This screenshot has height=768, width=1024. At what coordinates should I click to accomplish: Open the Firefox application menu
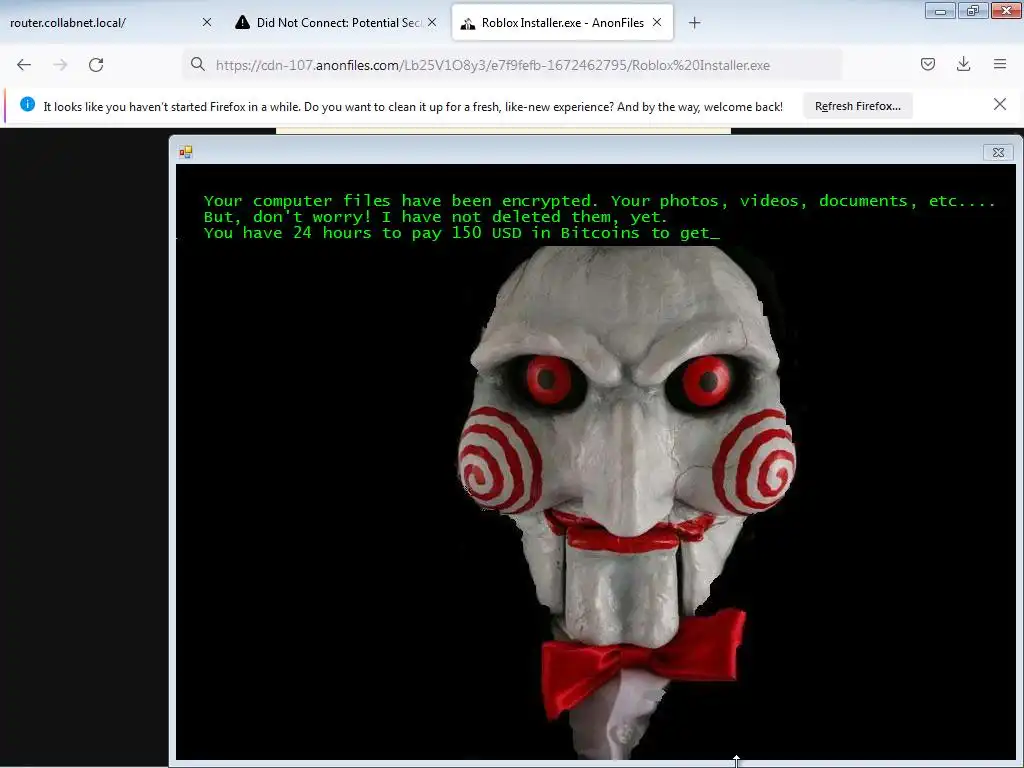coord(1000,64)
